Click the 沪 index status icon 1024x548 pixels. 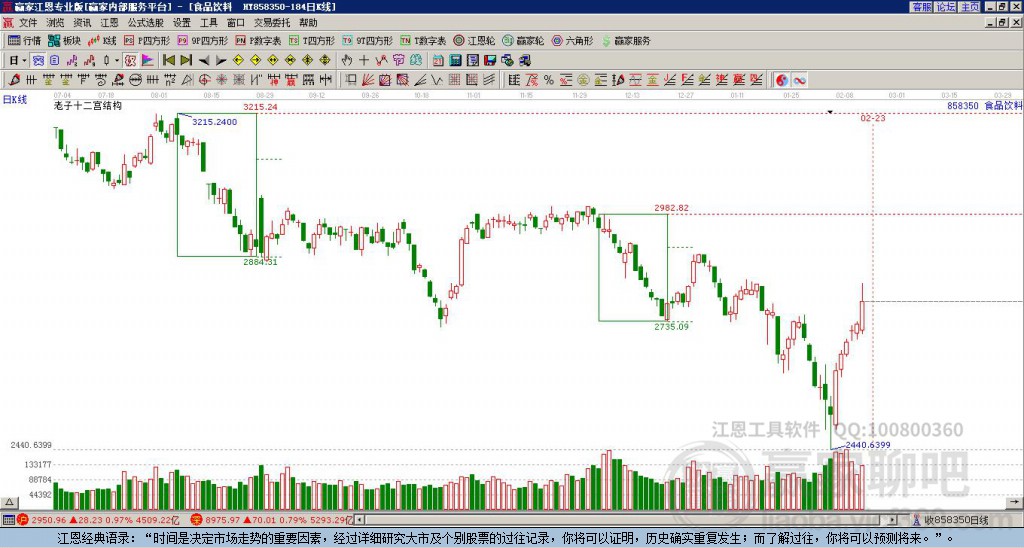[x=23, y=520]
